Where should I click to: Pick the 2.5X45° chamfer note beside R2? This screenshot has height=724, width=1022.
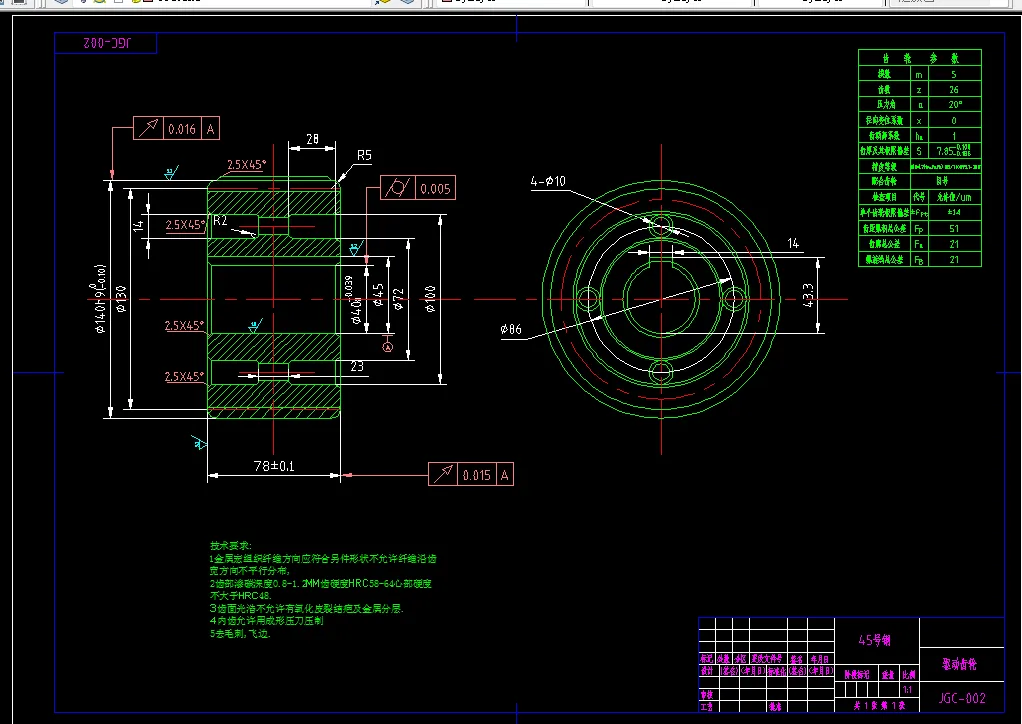pos(185,225)
